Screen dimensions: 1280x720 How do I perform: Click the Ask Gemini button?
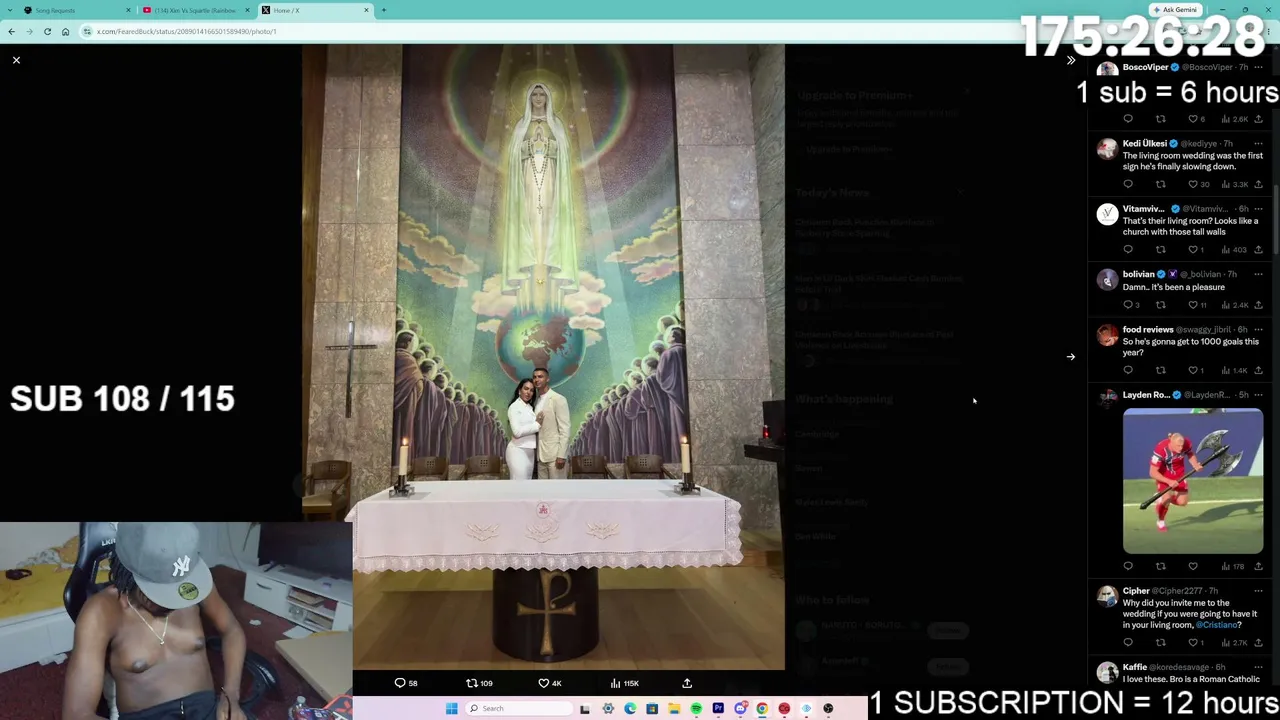point(1175,10)
